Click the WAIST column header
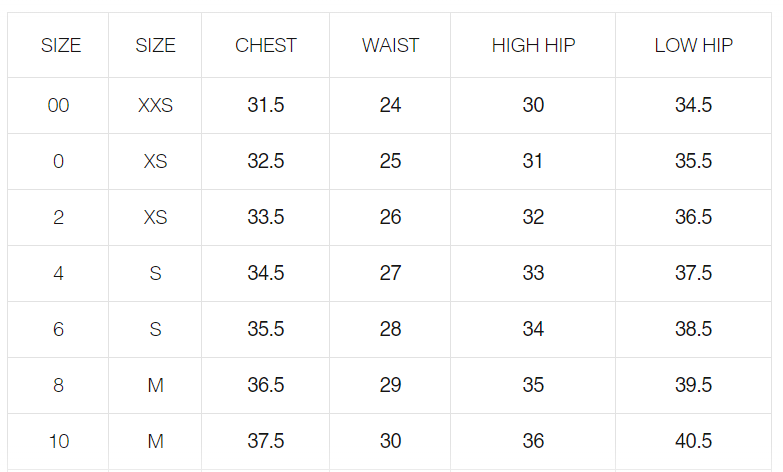 [x=390, y=45]
